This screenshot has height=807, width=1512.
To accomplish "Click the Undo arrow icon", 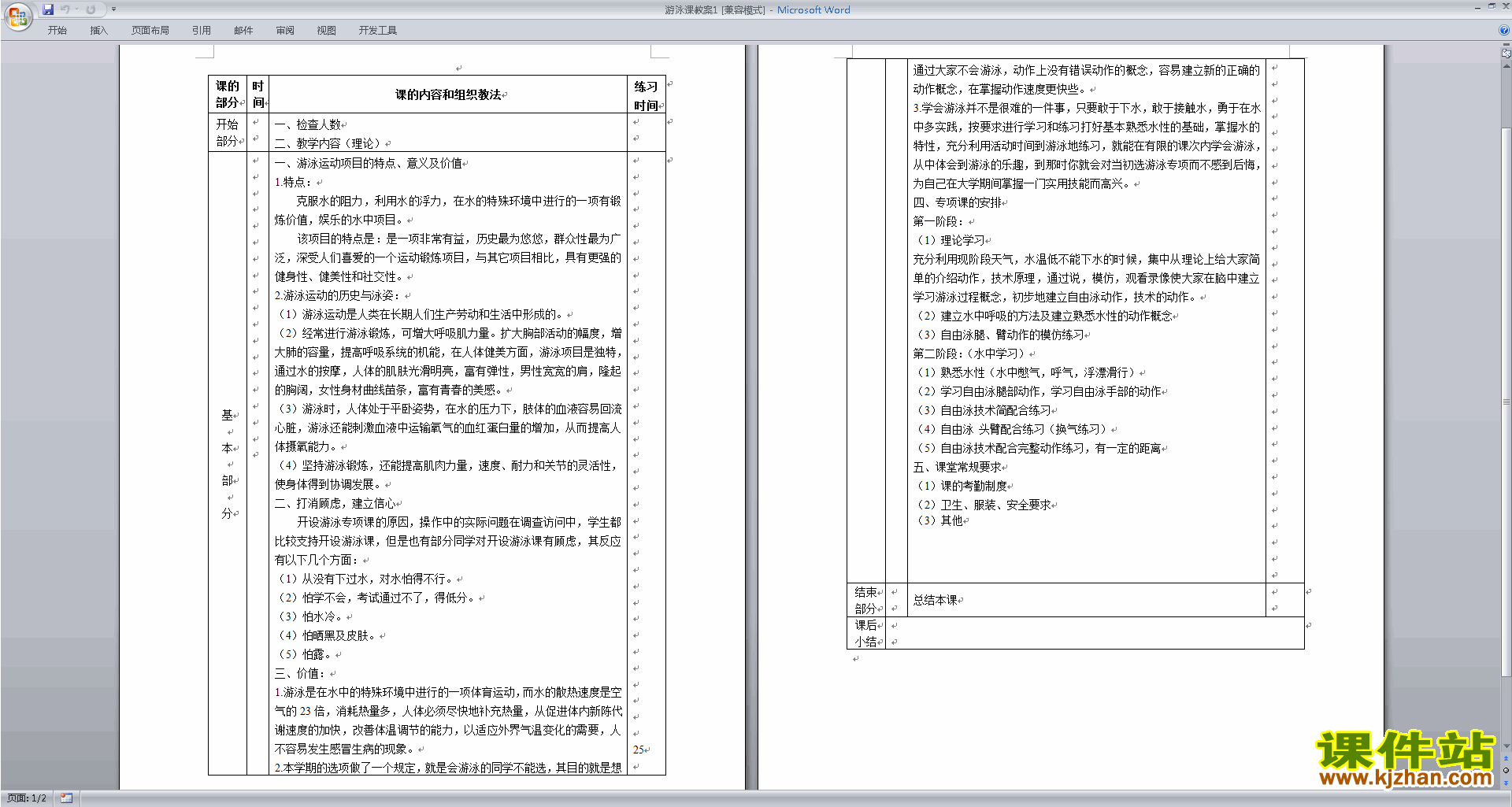I will tap(65, 9).
